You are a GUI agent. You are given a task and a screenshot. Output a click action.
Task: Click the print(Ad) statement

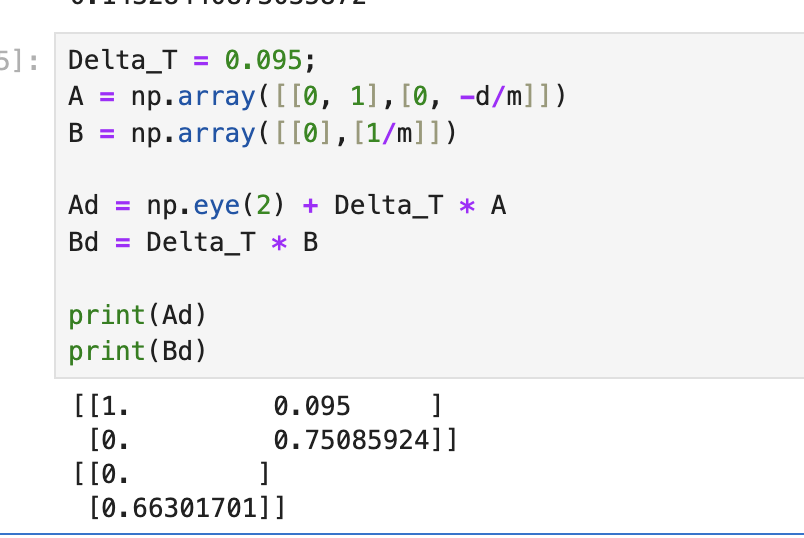pos(137,315)
